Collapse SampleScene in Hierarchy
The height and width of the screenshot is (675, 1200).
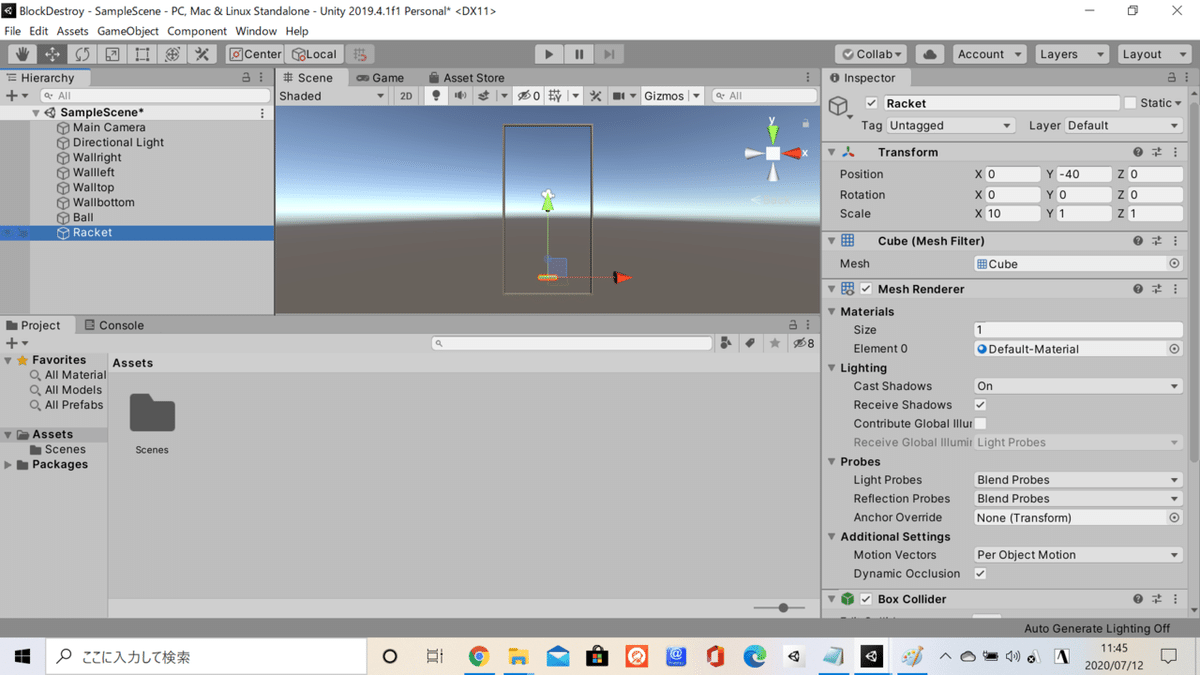tap(36, 113)
